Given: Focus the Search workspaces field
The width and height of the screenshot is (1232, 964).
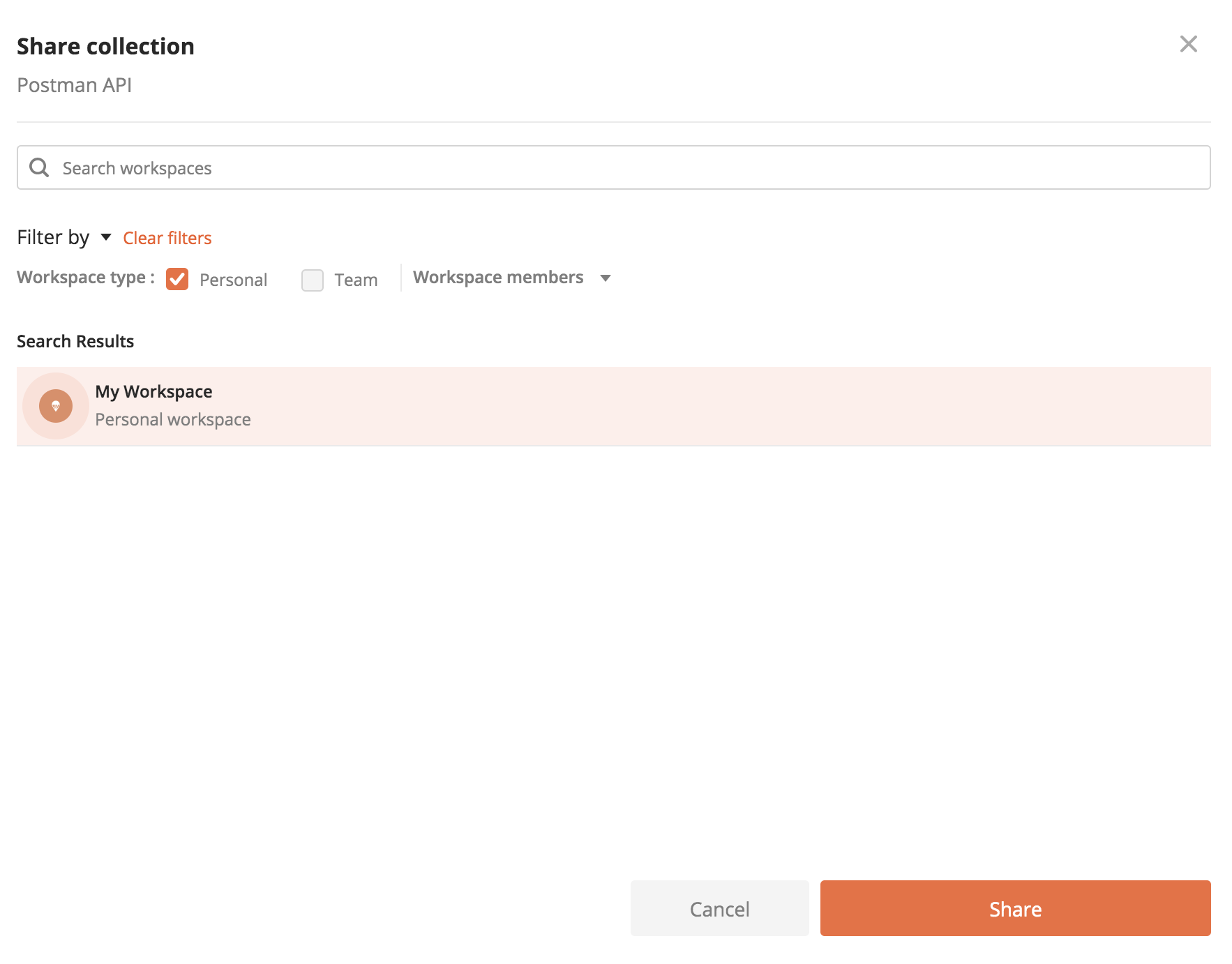Looking at the screenshot, I should pyautogui.click(x=613, y=167).
